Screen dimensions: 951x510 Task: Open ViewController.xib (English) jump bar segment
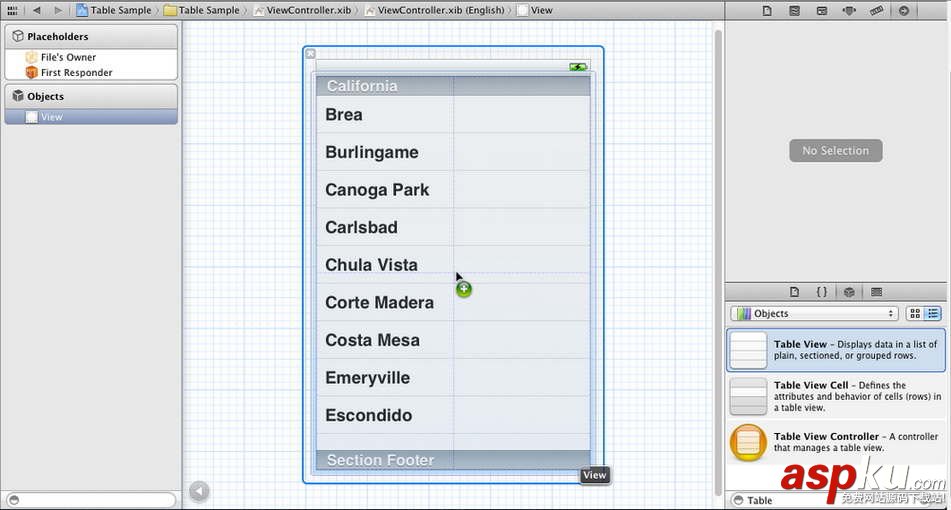(435, 10)
